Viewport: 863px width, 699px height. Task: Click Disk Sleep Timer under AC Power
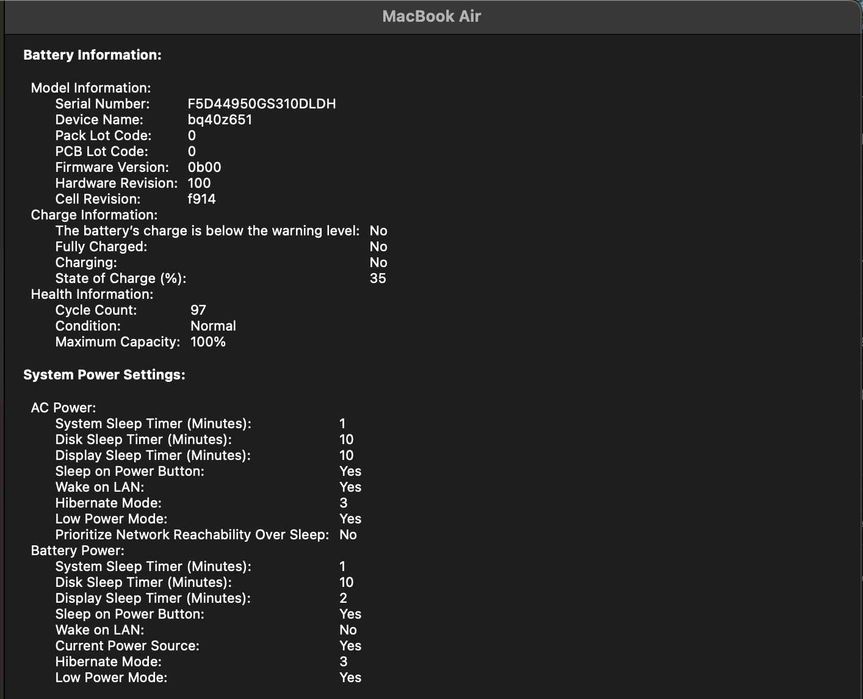tap(143, 440)
